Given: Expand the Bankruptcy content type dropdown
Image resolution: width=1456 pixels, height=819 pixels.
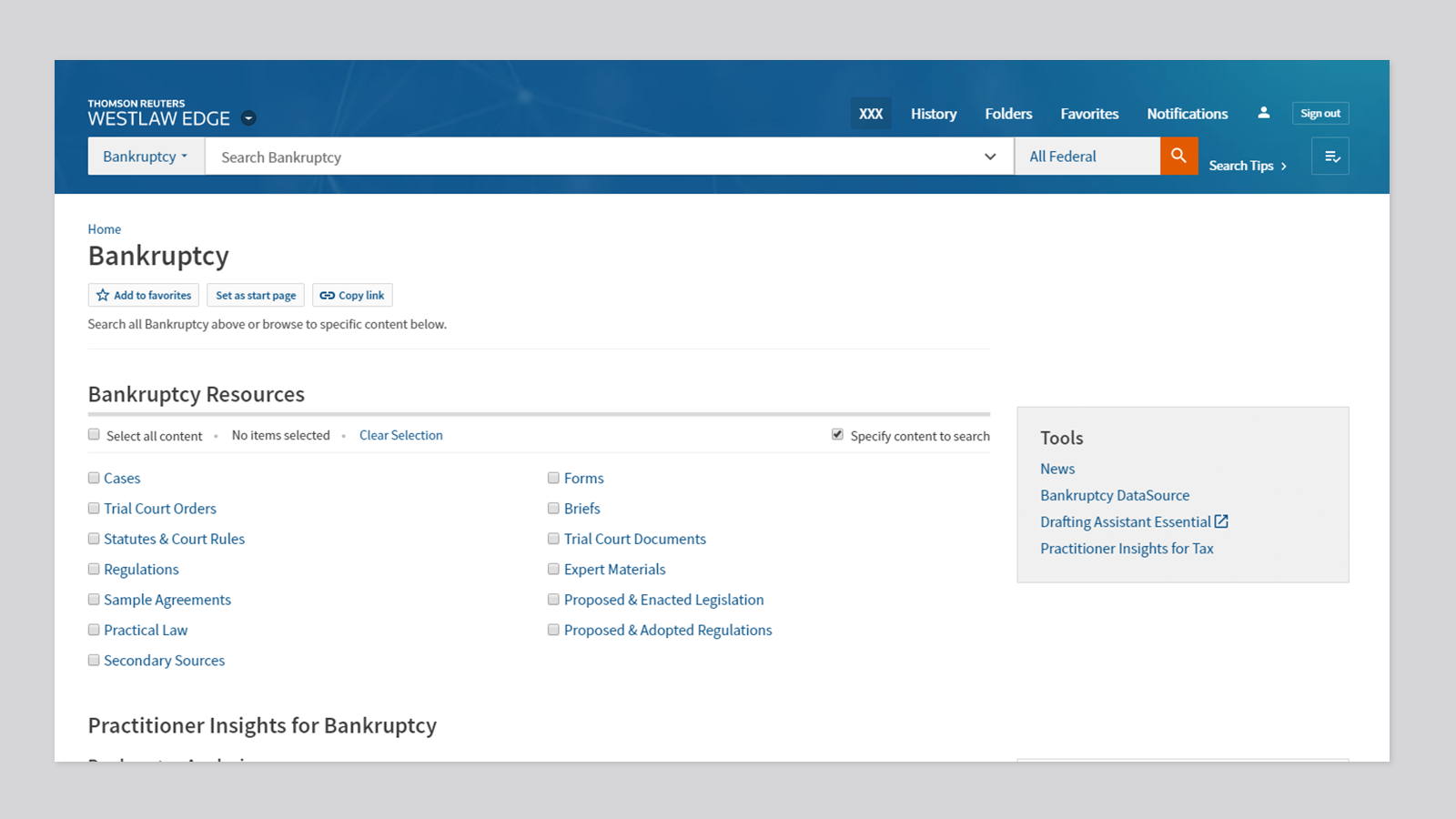Looking at the screenshot, I should pos(146,157).
